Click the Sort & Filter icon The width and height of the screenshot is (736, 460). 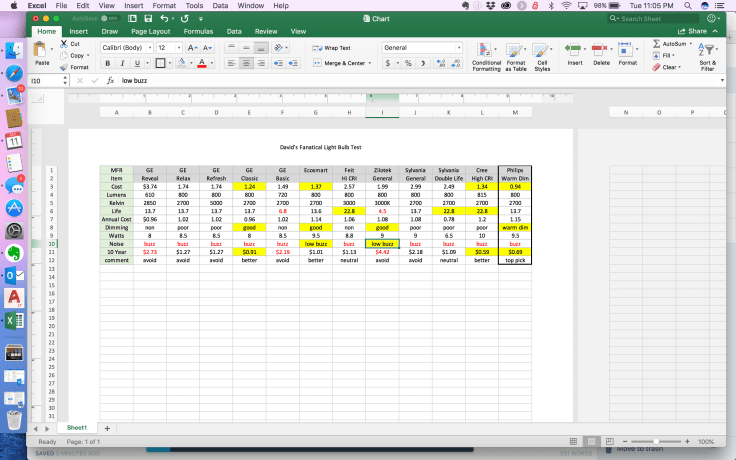coord(707,55)
